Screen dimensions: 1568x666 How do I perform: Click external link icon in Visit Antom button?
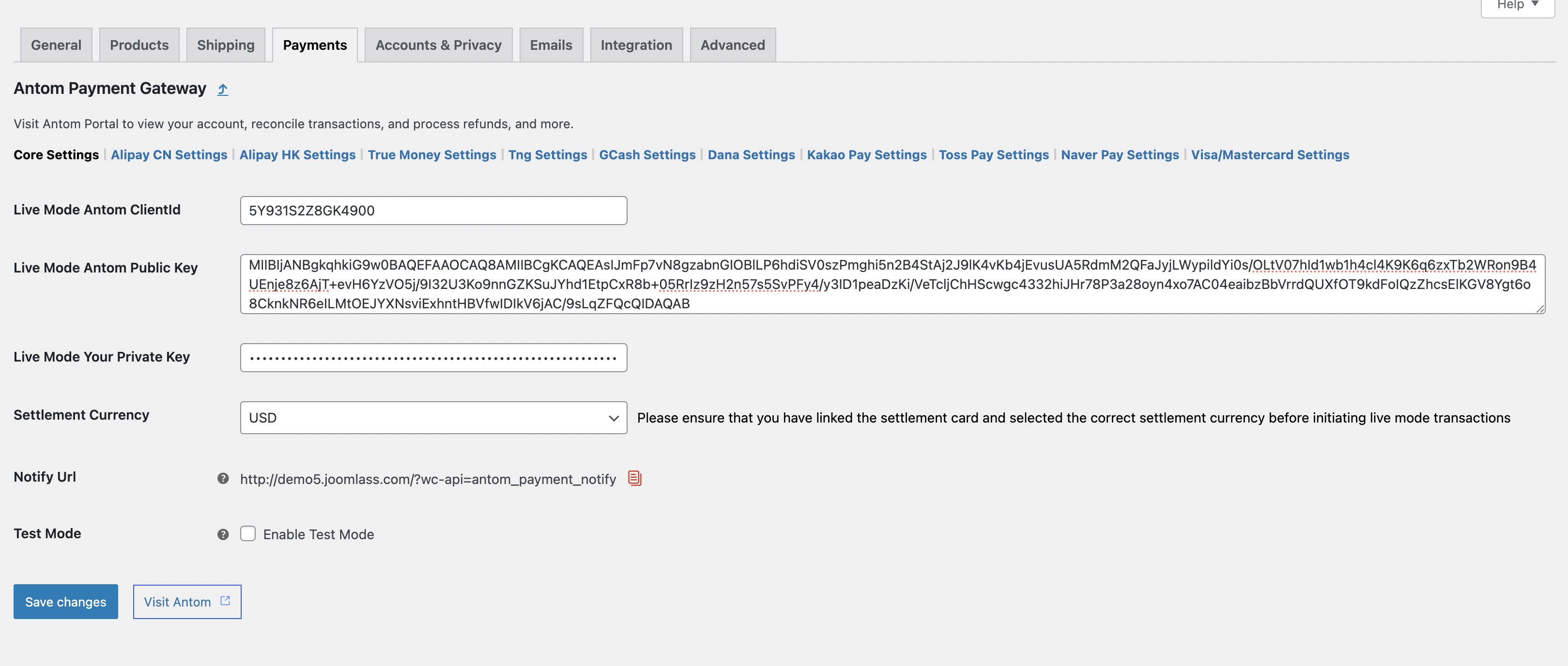point(225,601)
